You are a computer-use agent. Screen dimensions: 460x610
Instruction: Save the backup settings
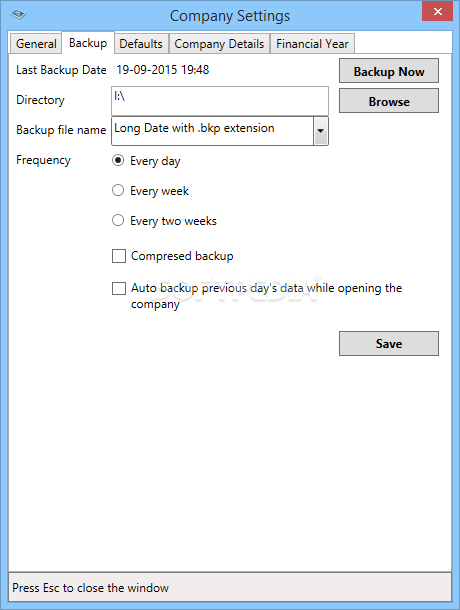tap(389, 344)
